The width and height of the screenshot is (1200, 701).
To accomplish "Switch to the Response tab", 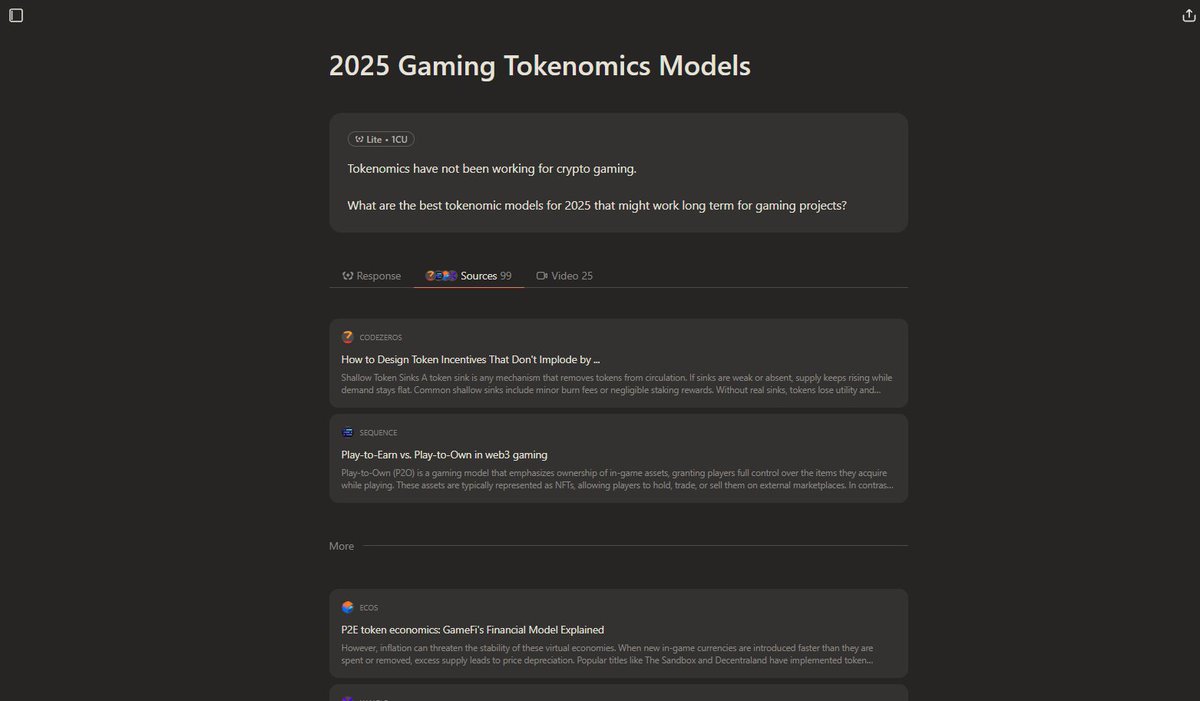I will [x=371, y=276].
